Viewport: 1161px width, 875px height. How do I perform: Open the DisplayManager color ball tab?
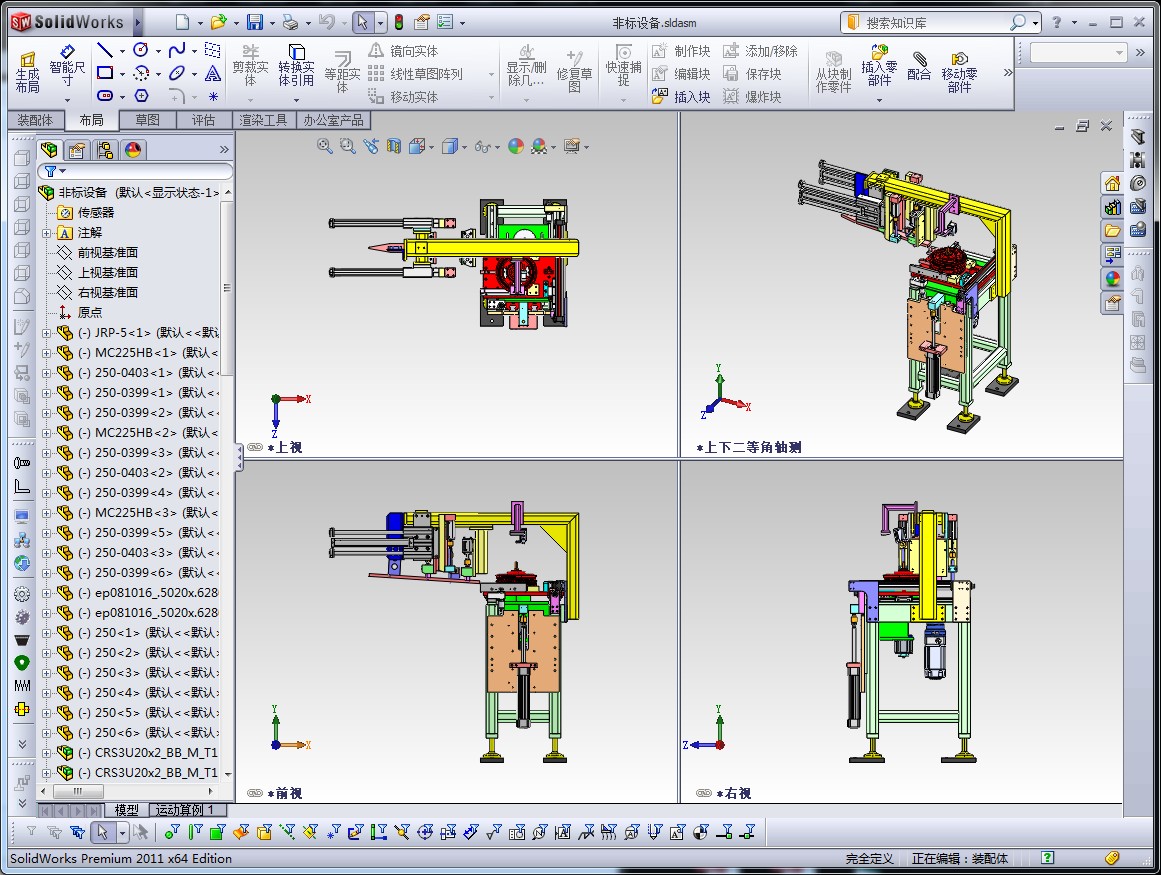(132, 150)
